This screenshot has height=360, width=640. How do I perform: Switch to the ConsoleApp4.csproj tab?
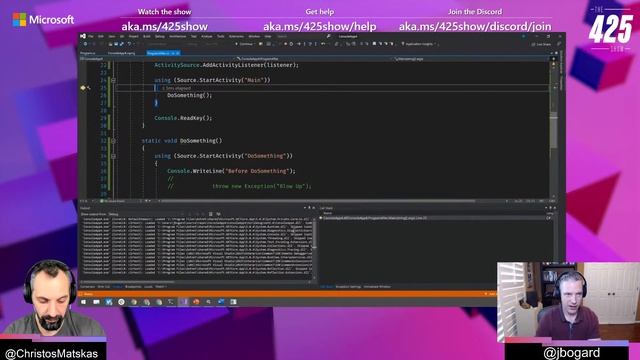(x=121, y=53)
